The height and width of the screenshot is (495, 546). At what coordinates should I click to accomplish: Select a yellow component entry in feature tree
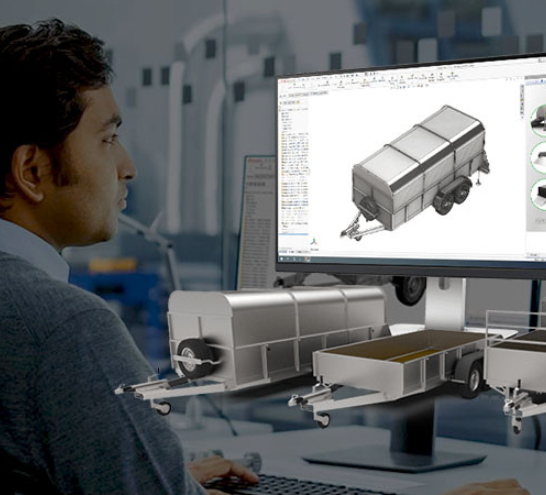pyautogui.click(x=295, y=134)
